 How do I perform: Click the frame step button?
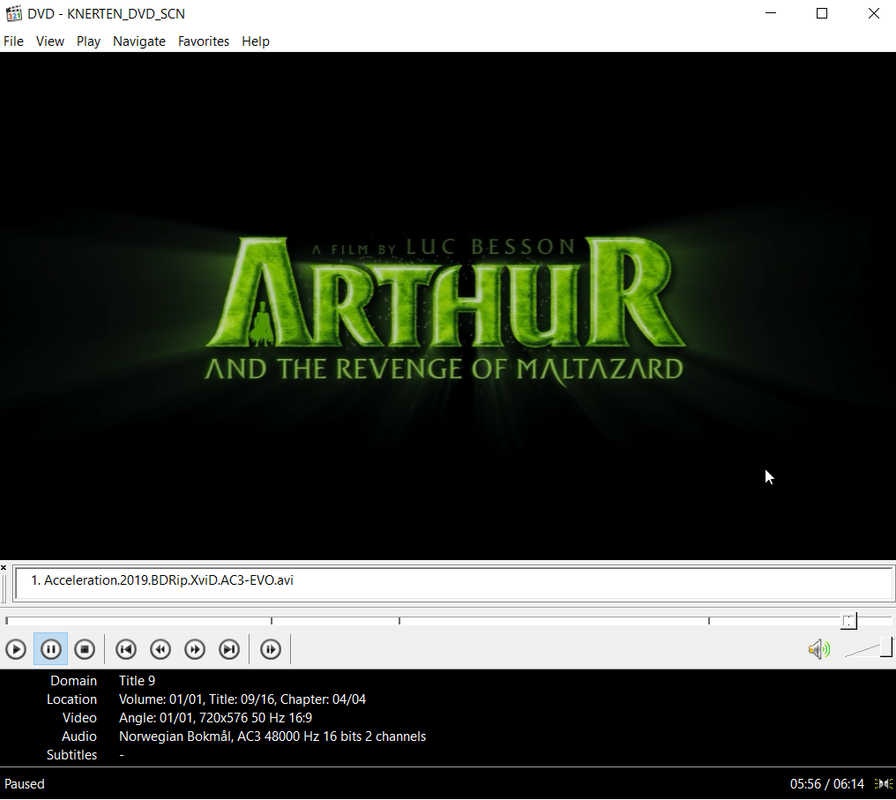pos(270,649)
